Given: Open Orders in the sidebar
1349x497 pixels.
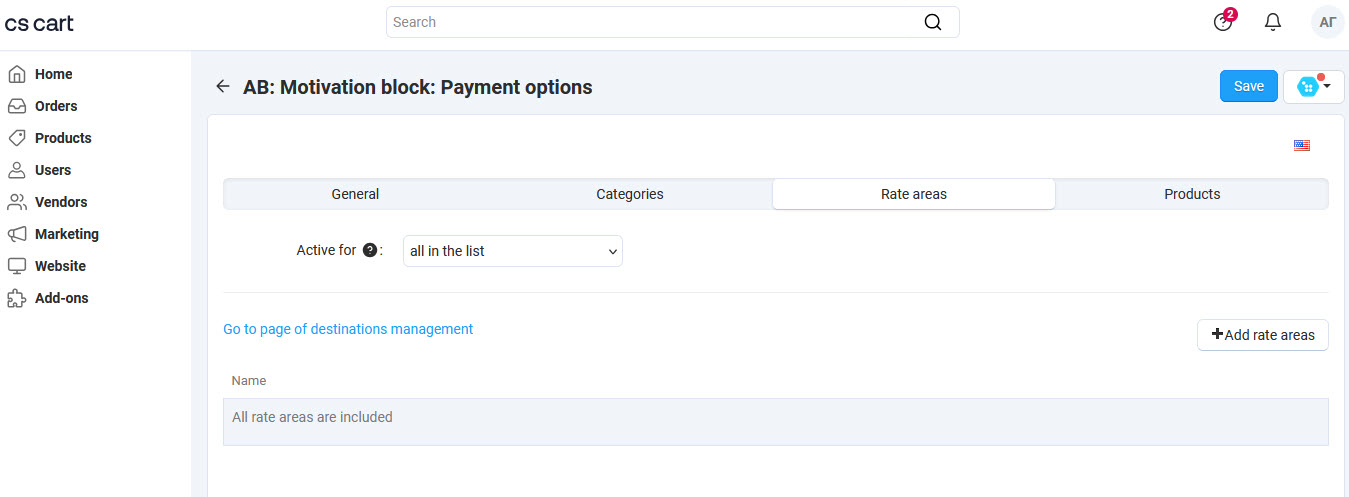Looking at the screenshot, I should 56,106.
